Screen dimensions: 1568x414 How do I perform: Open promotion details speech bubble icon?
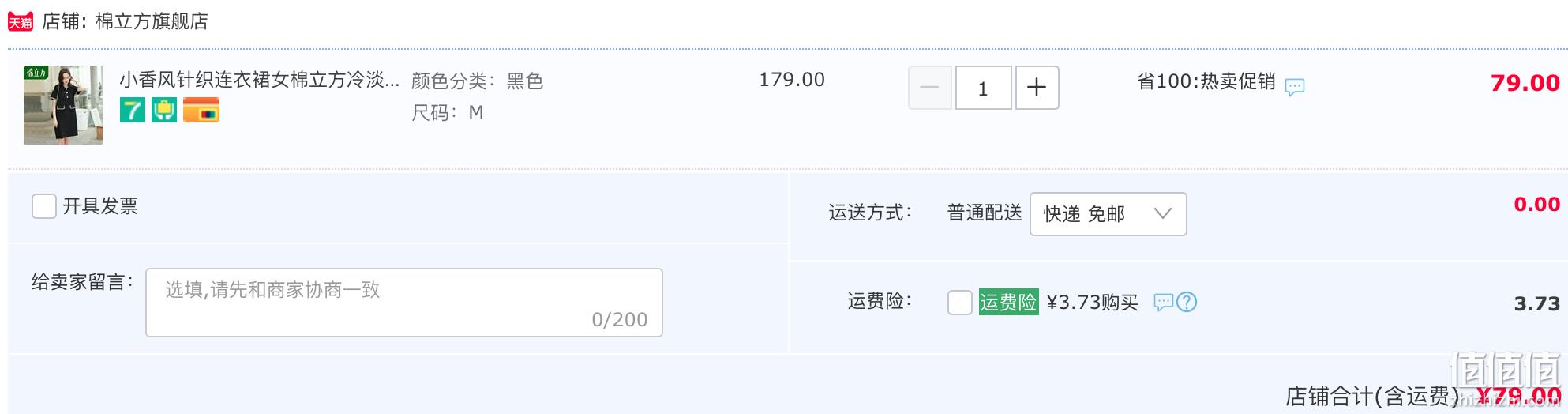[1295, 86]
